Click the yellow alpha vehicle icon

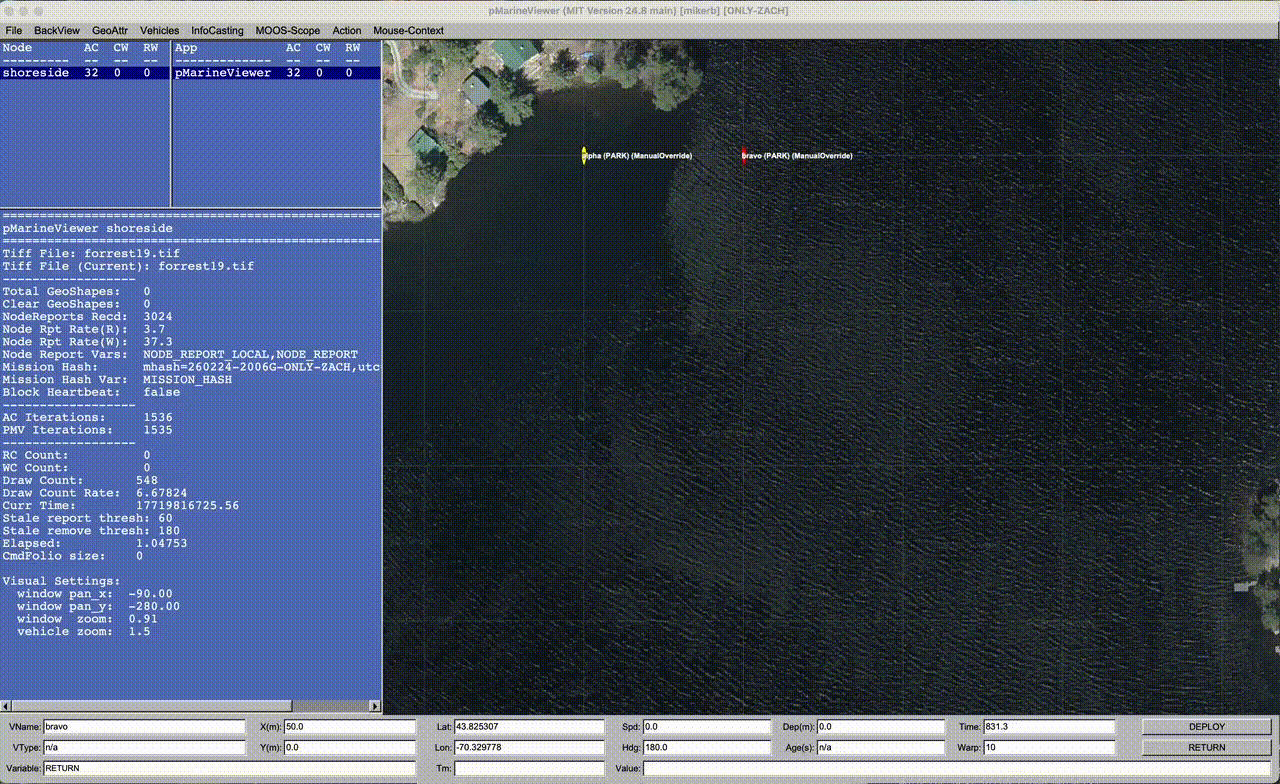click(584, 155)
